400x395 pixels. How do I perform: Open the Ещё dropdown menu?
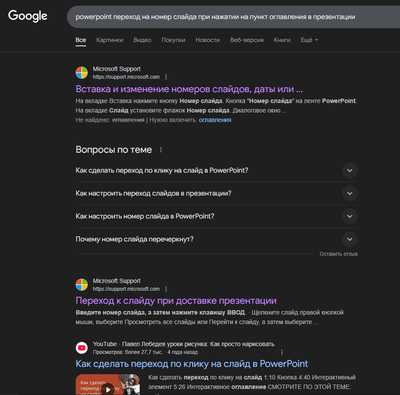[x=309, y=40]
